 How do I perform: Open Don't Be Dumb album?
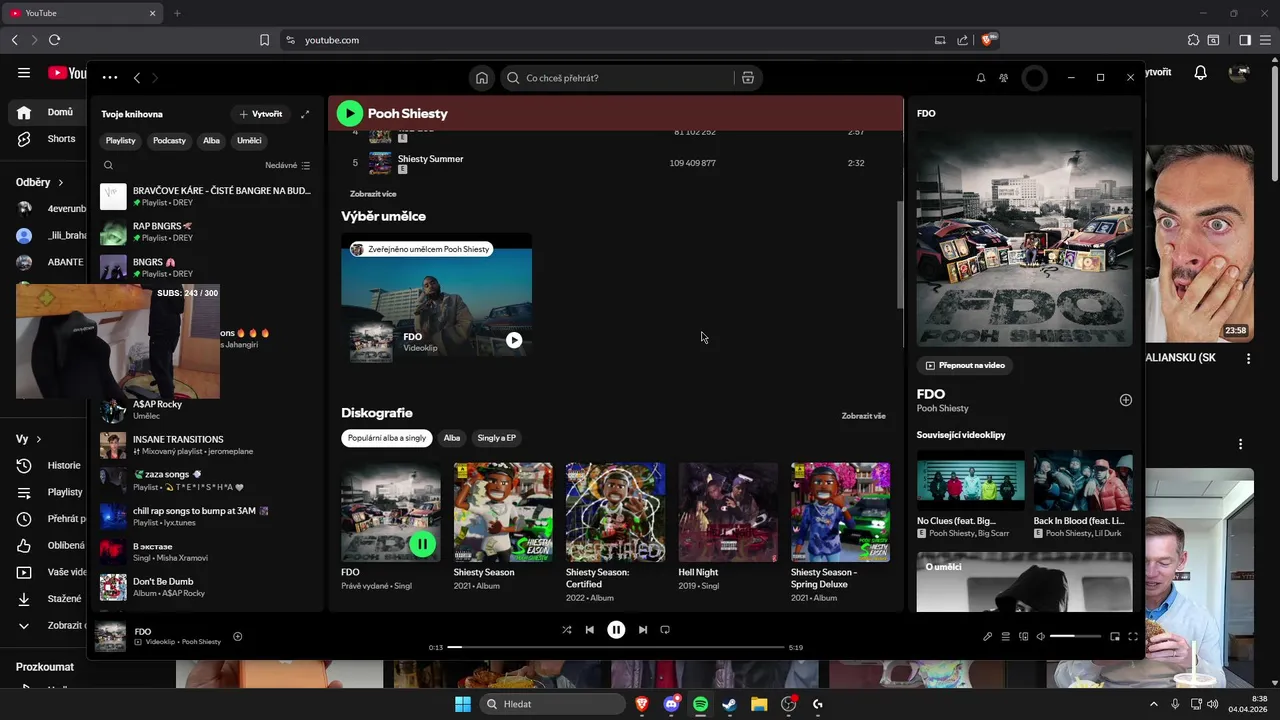coord(206,587)
